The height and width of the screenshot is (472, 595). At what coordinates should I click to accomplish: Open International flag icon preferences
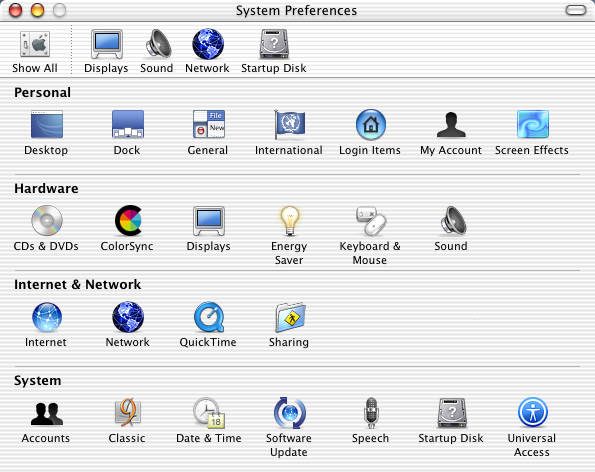pyautogui.click(x=290, y=124)
